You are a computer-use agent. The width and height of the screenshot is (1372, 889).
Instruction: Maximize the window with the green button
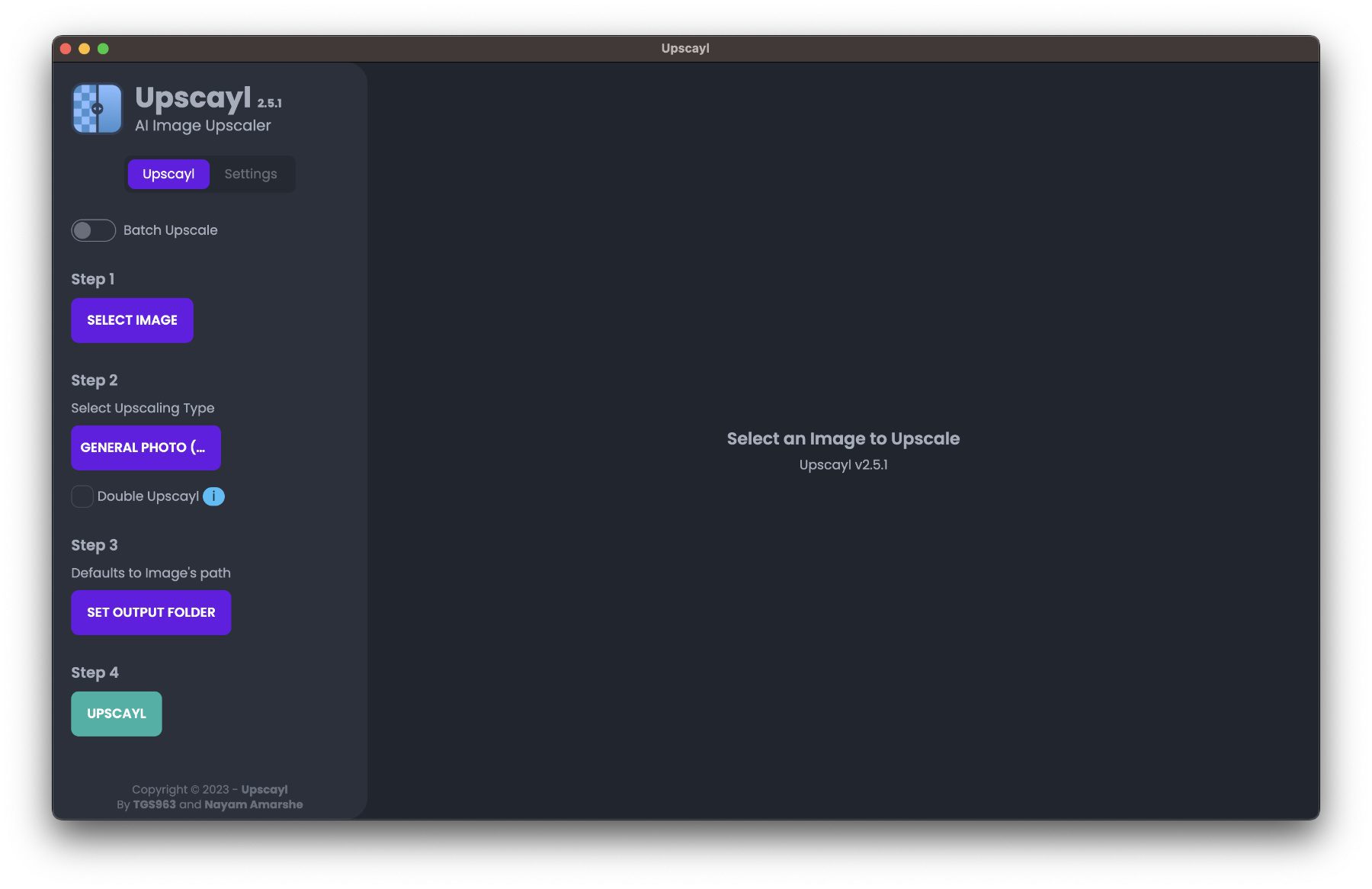[x=103, y=49]
